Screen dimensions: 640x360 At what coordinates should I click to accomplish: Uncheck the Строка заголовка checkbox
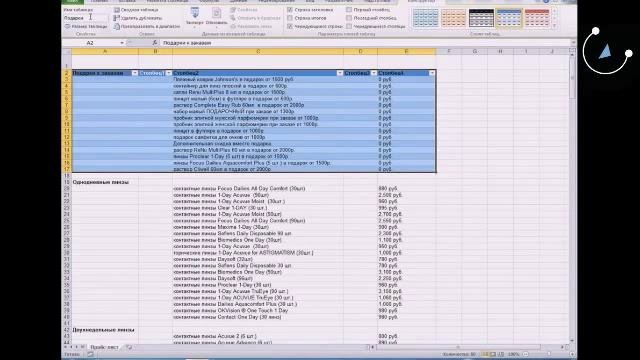(x=290, y=10)
